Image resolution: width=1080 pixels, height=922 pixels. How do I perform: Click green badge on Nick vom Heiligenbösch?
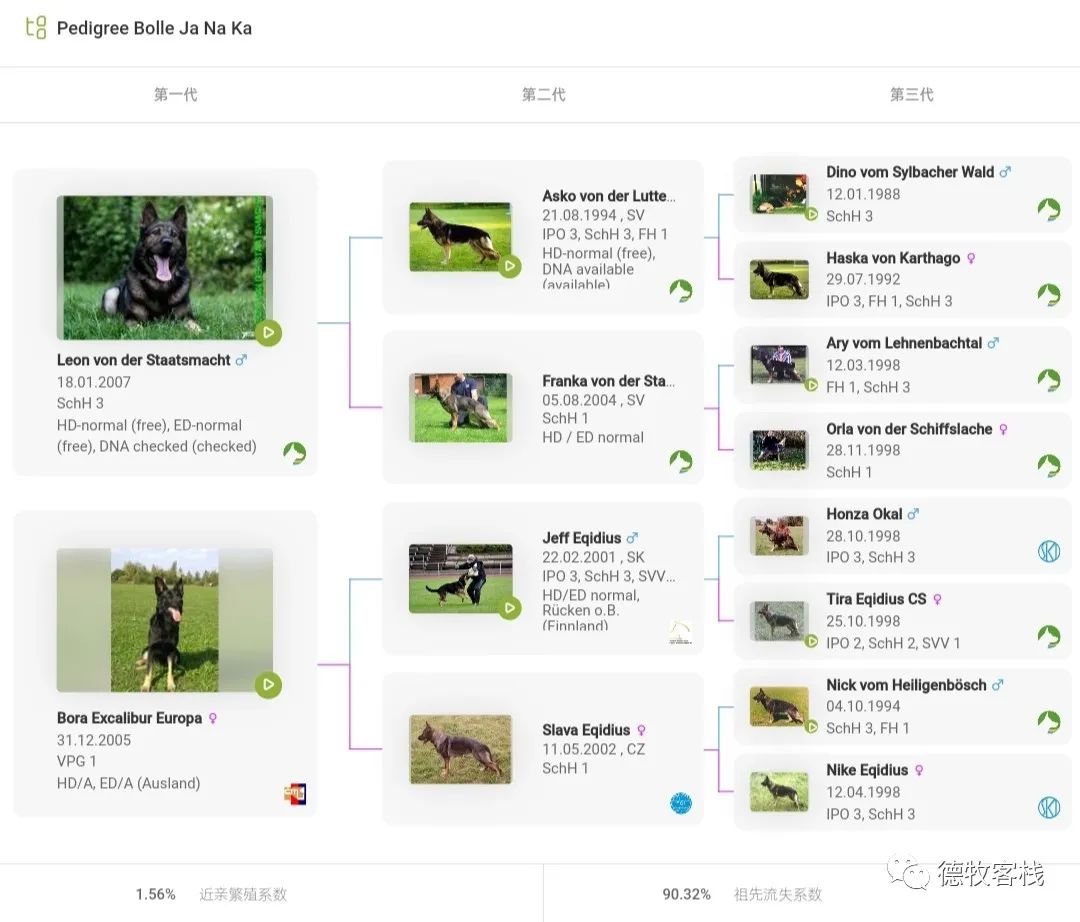1049,722
